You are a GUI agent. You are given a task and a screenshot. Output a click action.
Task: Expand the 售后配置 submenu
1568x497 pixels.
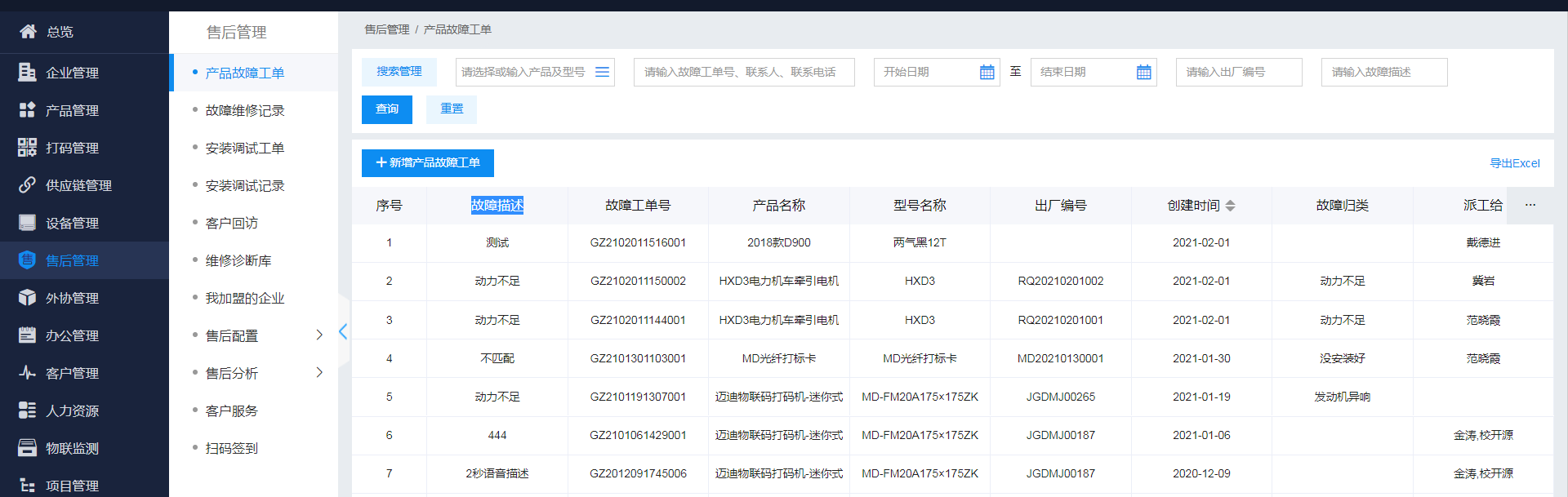point(319,335)
